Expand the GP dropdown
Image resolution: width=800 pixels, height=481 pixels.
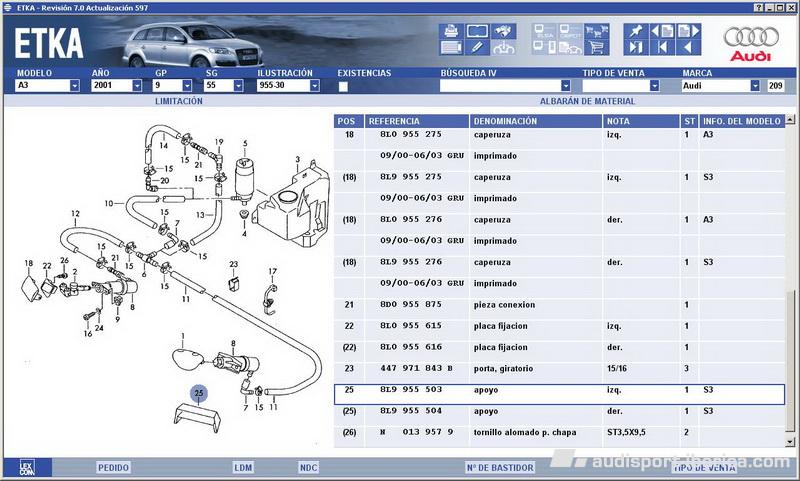click(187, 86)
